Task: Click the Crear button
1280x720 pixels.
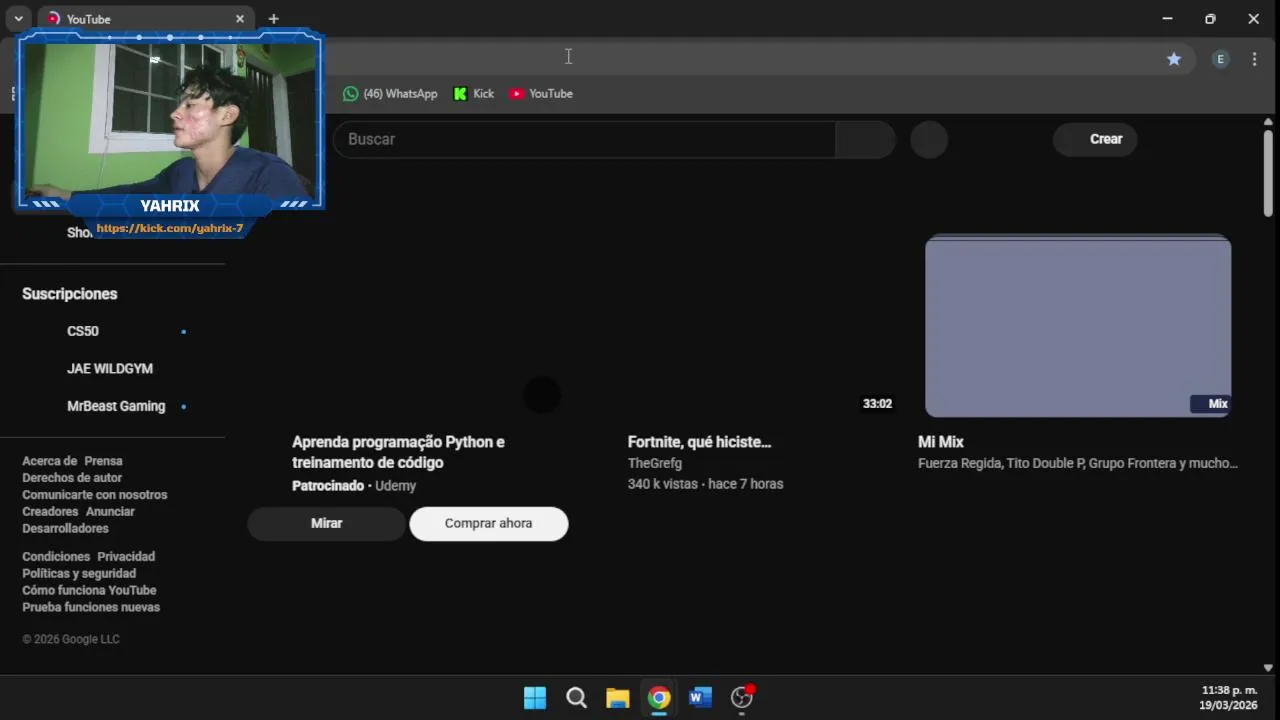Action: pyautogui.click(x=1095, y=139)
